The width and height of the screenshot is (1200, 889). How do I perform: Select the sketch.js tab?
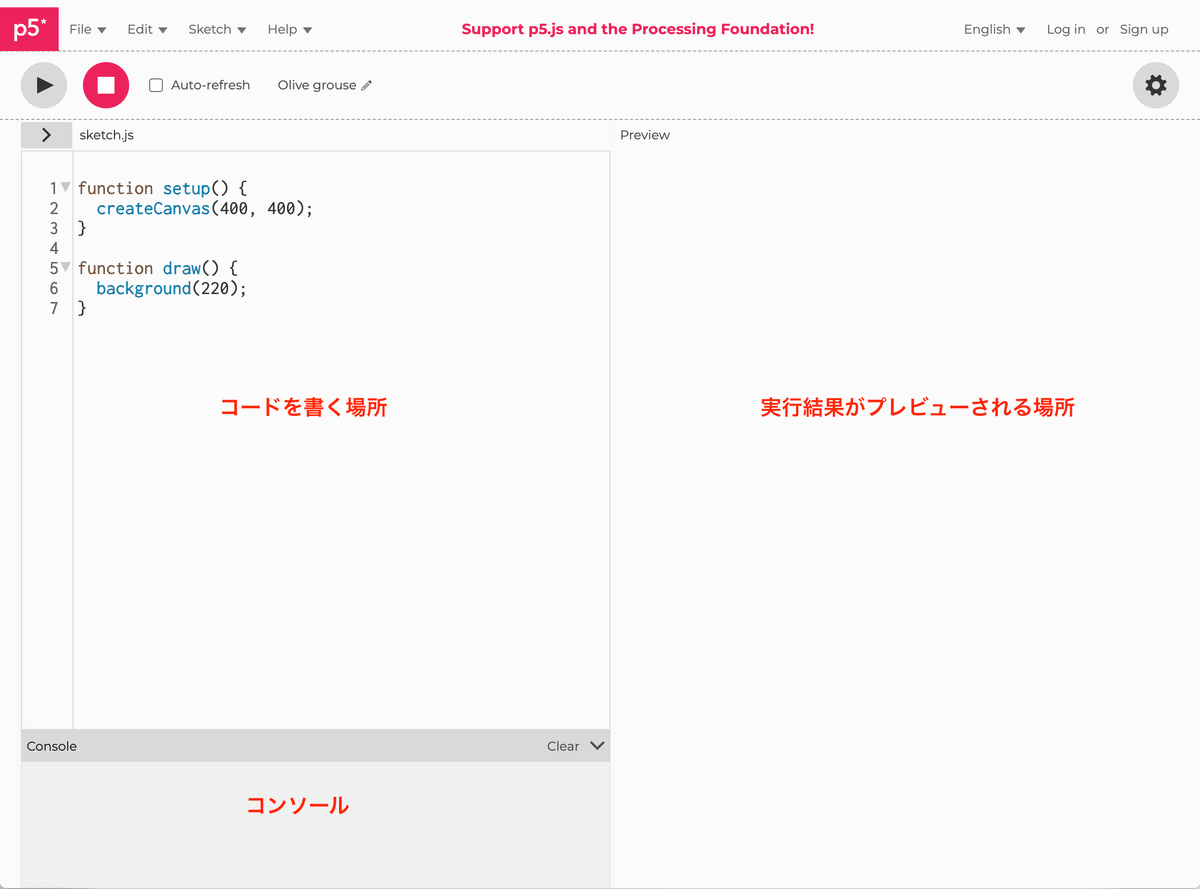click(x=106, y=134)
